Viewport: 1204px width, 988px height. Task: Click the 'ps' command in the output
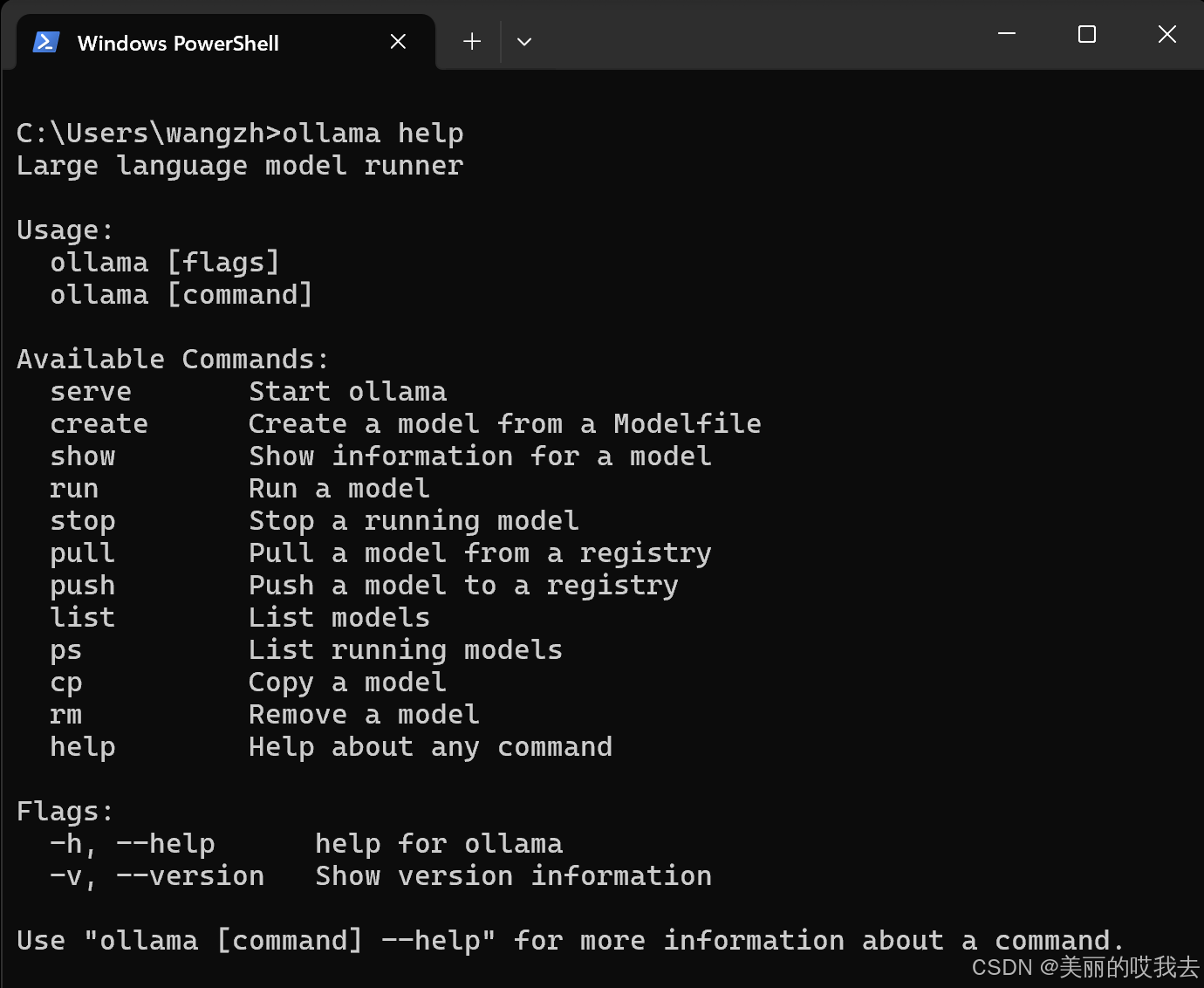[65, 649]
